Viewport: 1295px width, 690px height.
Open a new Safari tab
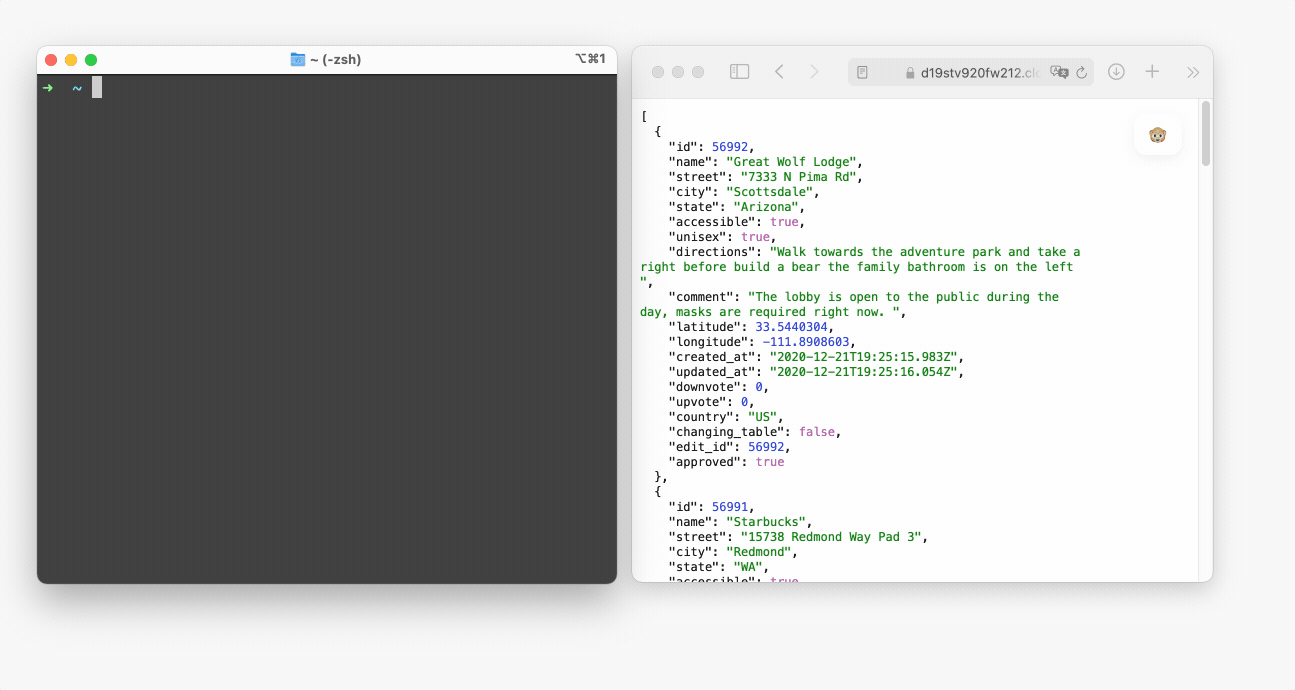(1152, 72)
